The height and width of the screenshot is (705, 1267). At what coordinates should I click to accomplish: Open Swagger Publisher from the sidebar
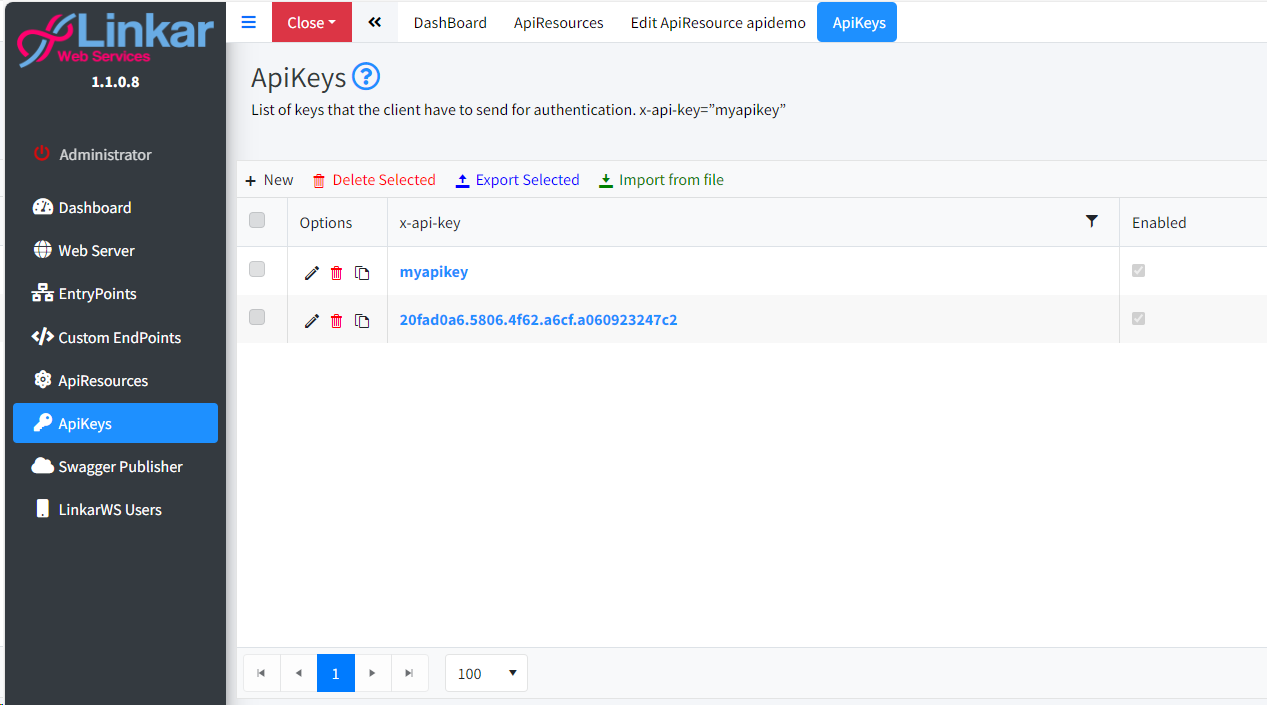coord(120,466)
